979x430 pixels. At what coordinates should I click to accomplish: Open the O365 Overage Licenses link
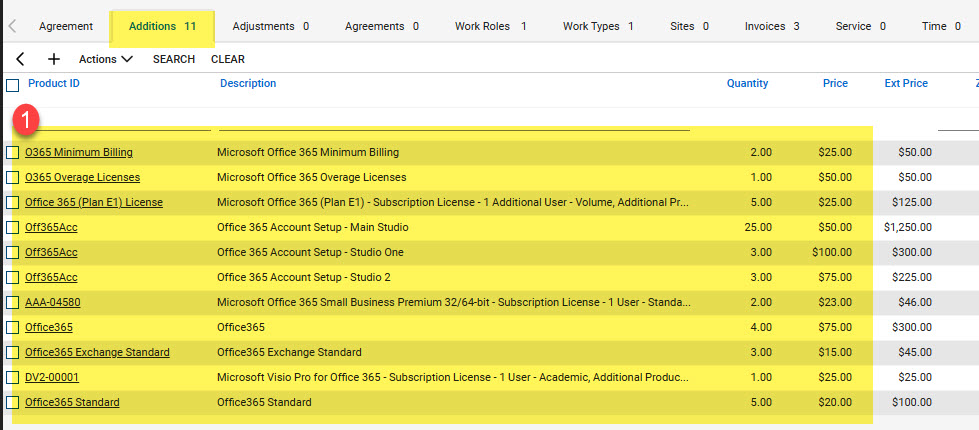tap(82, 177)
